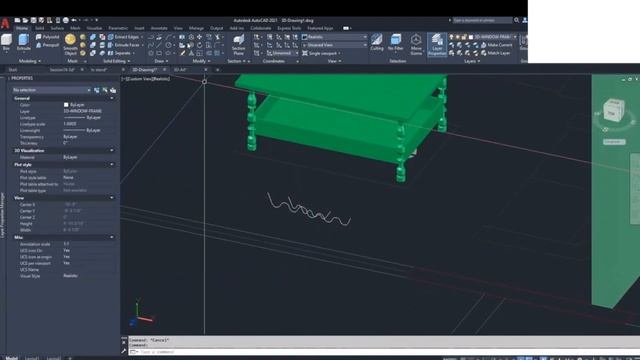This screenshot has height=360, width=640.
Task: Click the command line customize wrench icon
Action: click(124, 351)
